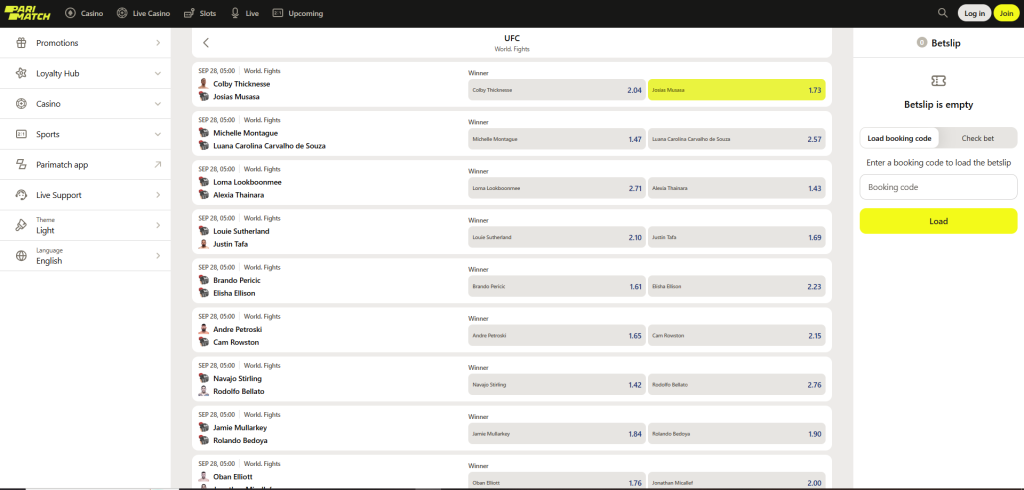1024x490 pixels.
Task: Click the Promotions gift icon in sidebar
Action: pos(21,43)
